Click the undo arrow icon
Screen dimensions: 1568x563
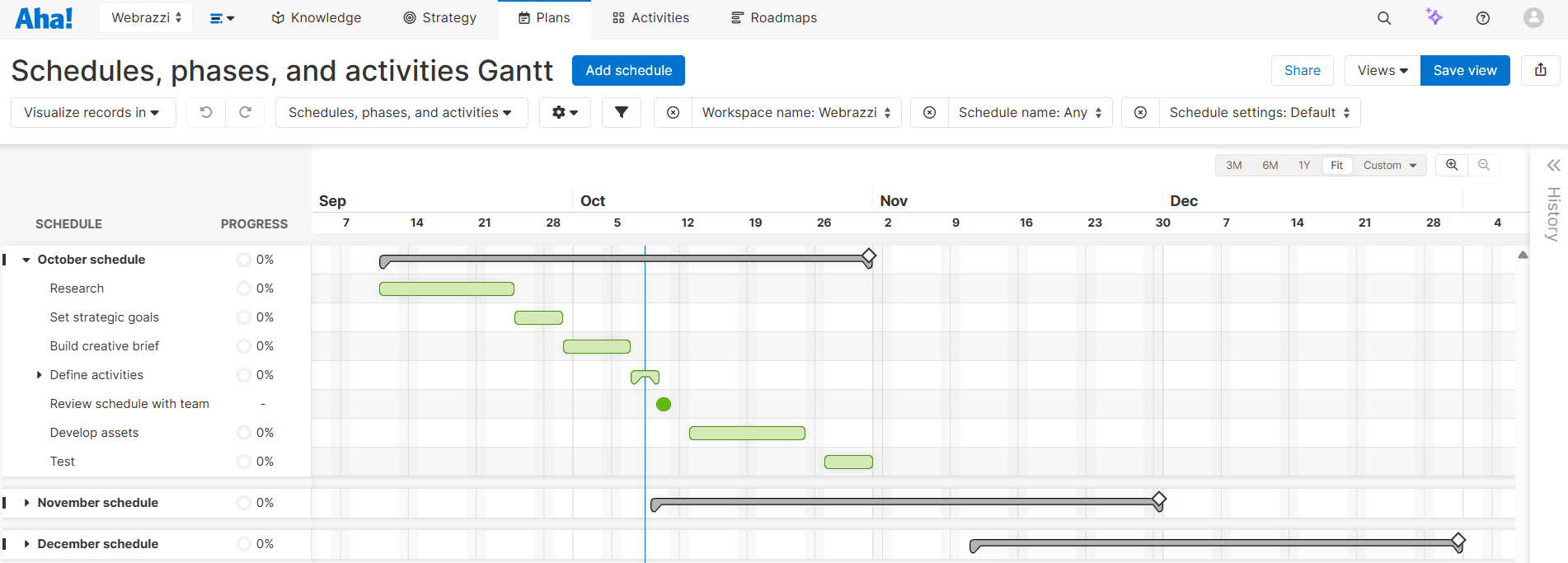[206, 112]
